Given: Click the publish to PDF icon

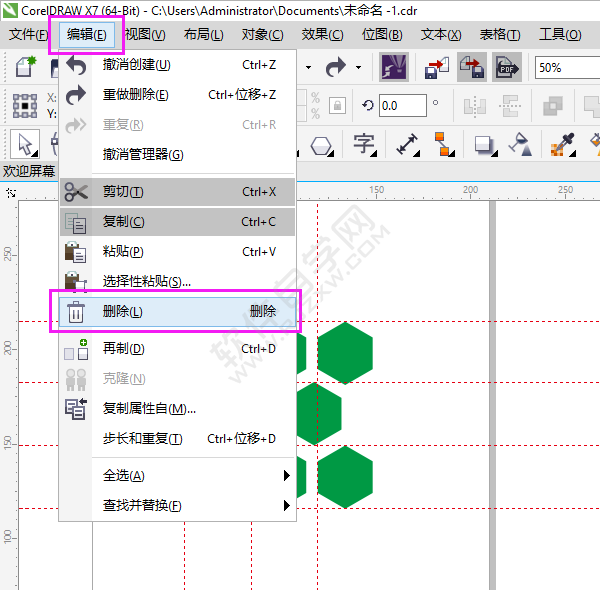Looking at the screenshot, I should tap(507, 67).
